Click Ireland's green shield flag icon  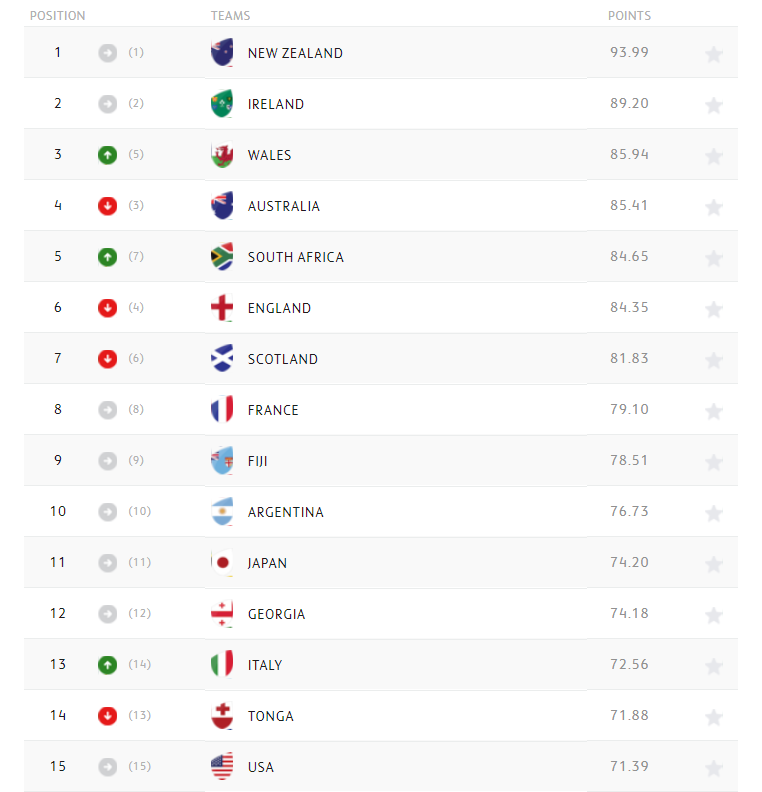222,104
